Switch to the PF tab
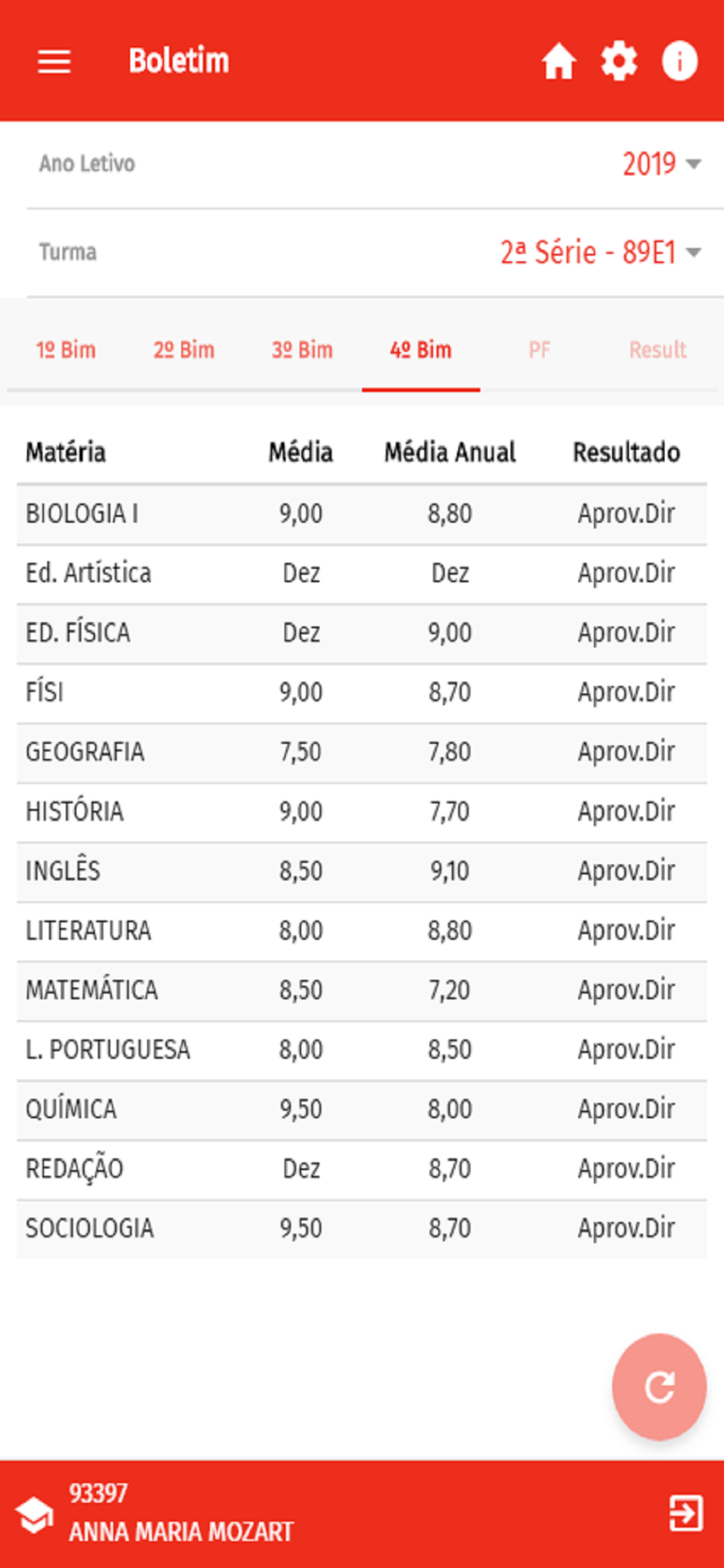724x1568 pixels. point(539,350)
